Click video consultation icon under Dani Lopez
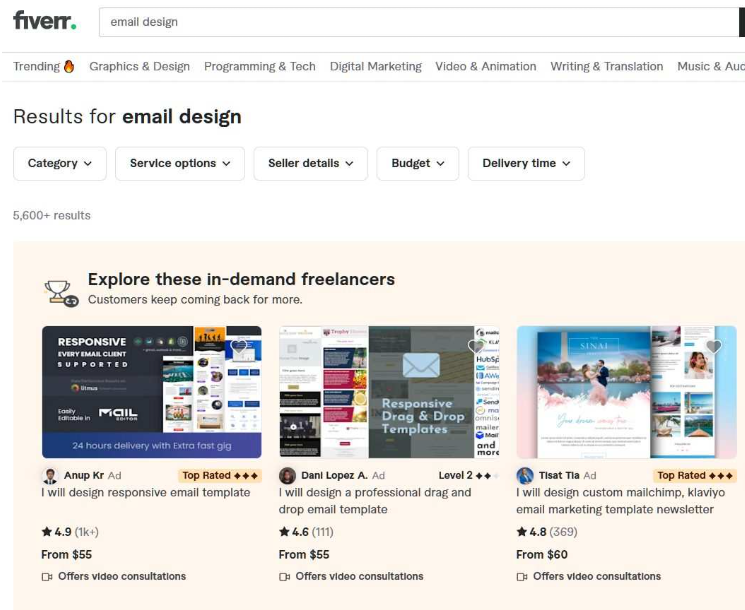Viewport: 745px width, 610px height. click(285, 577)
